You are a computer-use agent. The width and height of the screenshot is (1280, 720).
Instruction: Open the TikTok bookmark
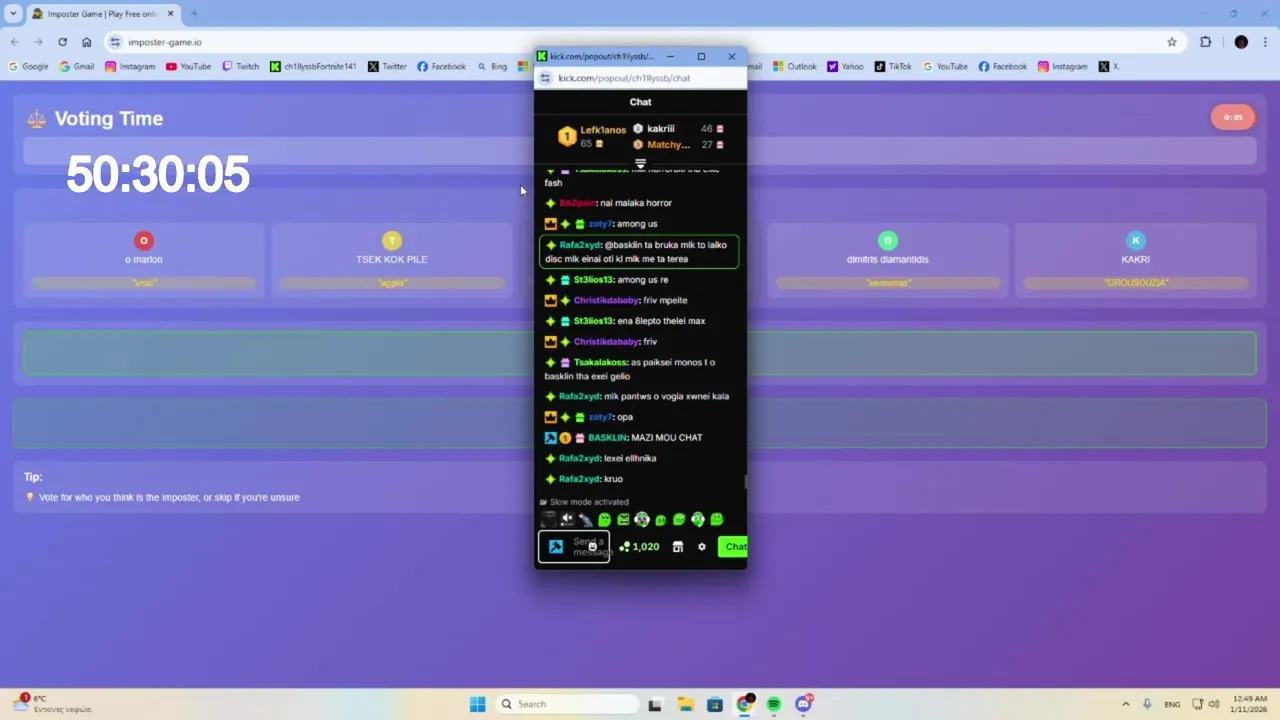tap(893, 67)
